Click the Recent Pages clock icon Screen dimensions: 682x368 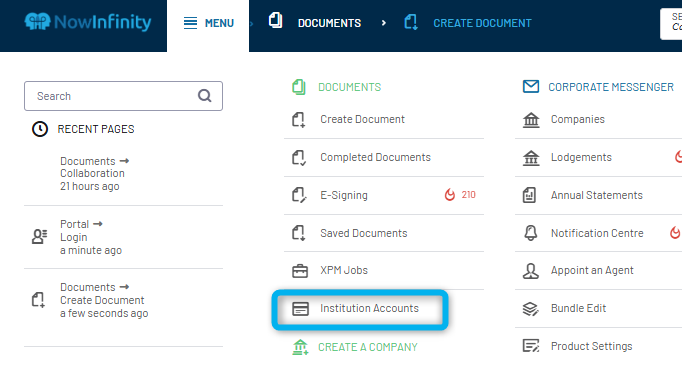point(40,129)
